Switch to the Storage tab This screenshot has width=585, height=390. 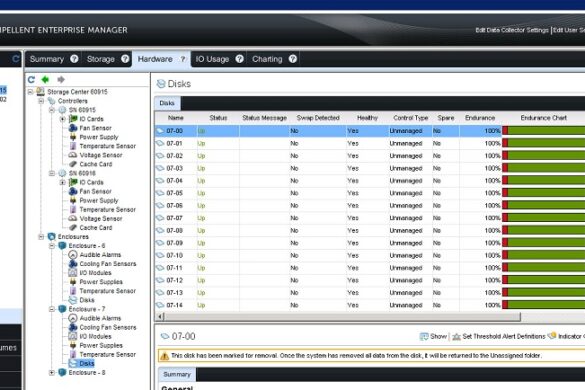click(101, 59)
